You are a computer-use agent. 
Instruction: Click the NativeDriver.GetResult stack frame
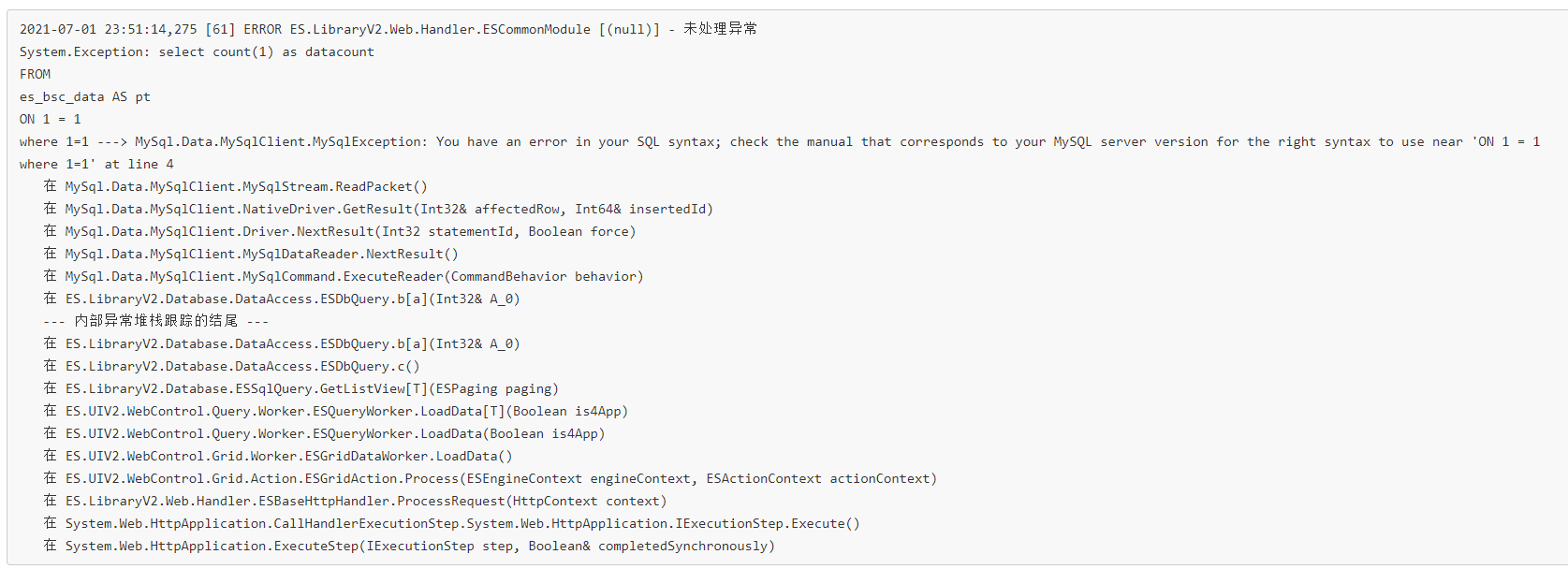tap(388, 209)
